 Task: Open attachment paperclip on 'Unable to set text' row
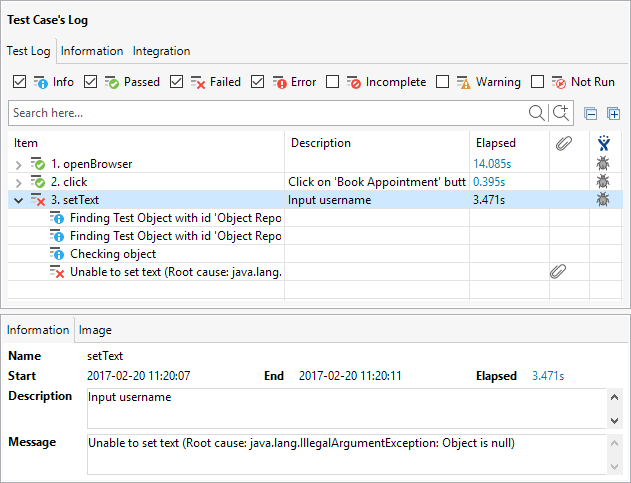point(556,272)
